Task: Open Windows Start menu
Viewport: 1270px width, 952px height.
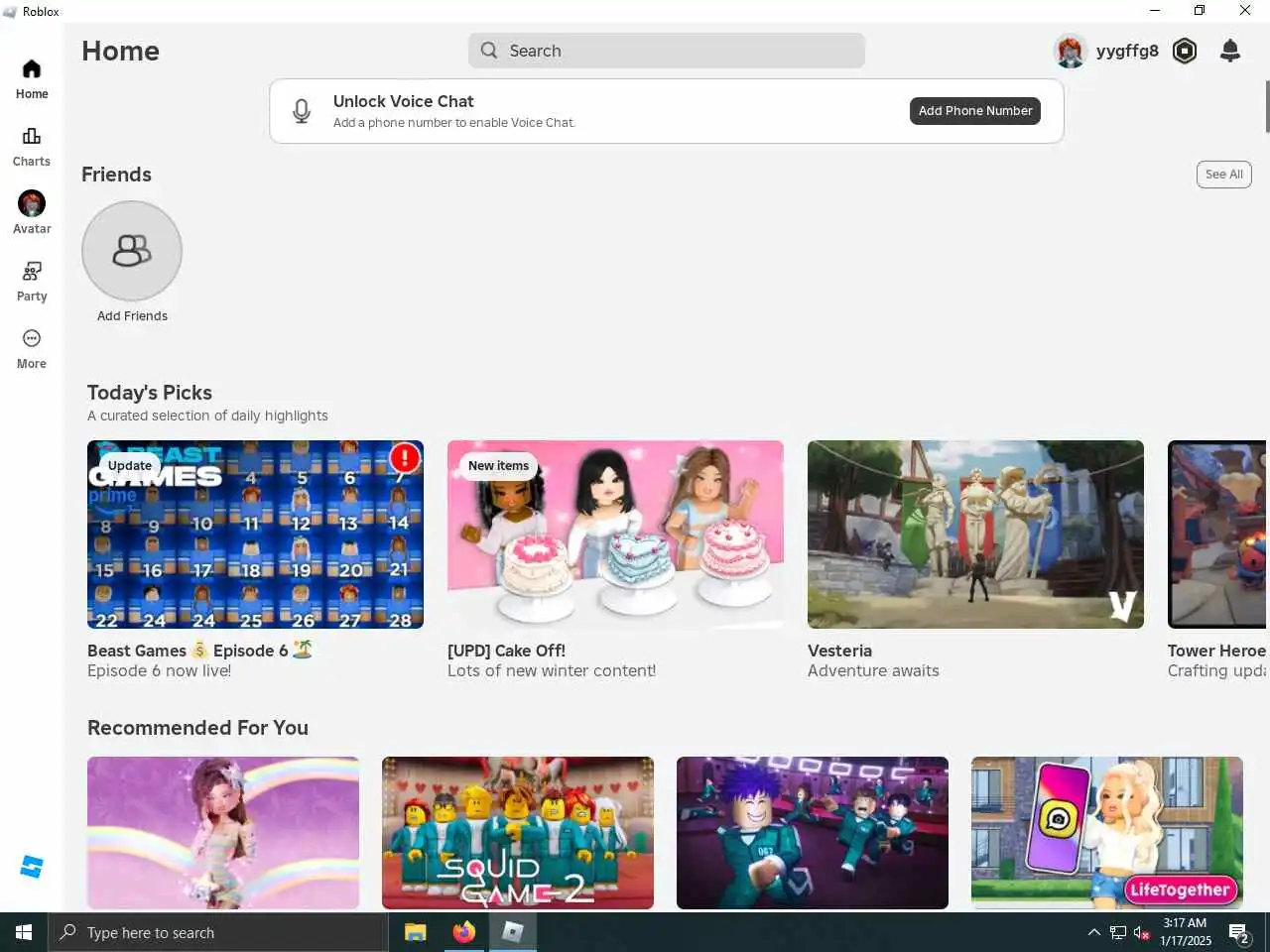Action: [24, 932]
